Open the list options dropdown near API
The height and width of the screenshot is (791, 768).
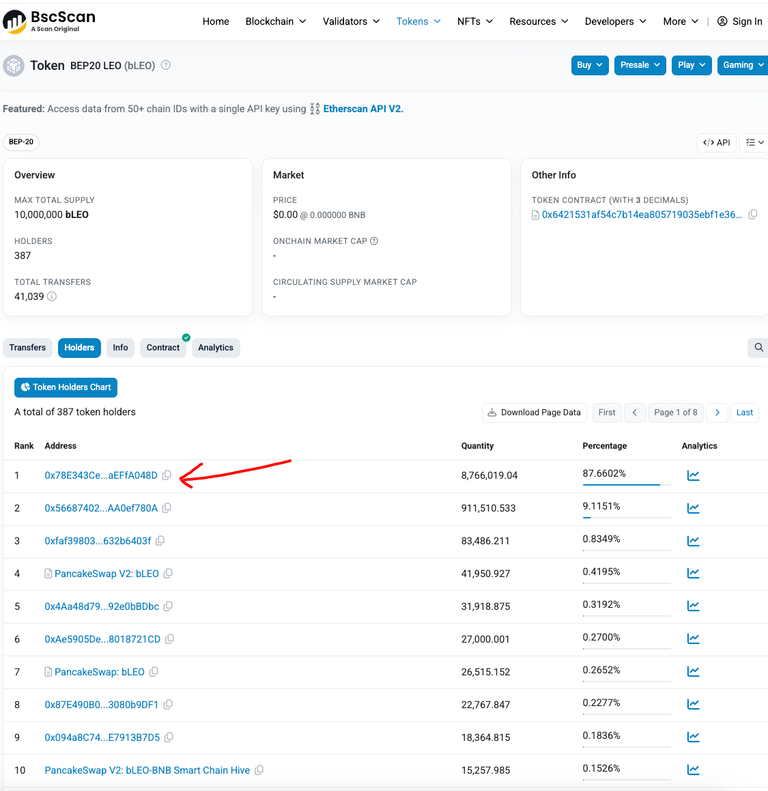point(754,143)
